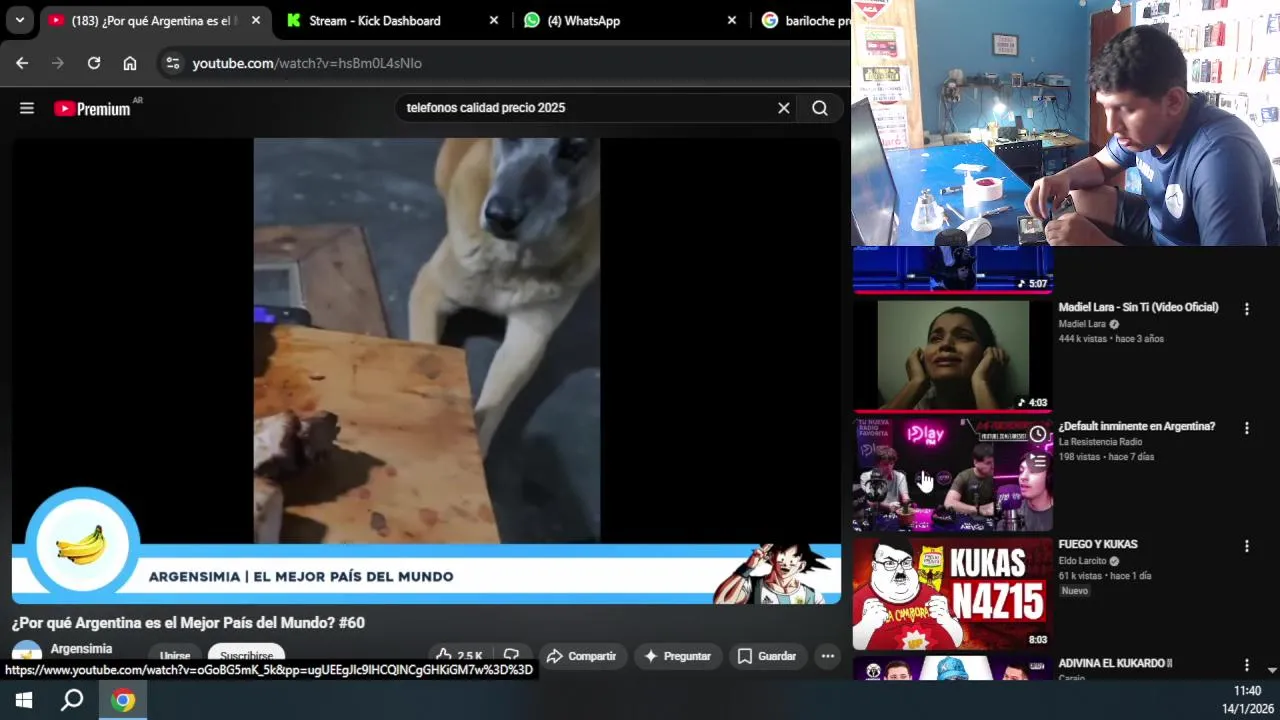Select Chrome in the taskbar

point(123,700)
